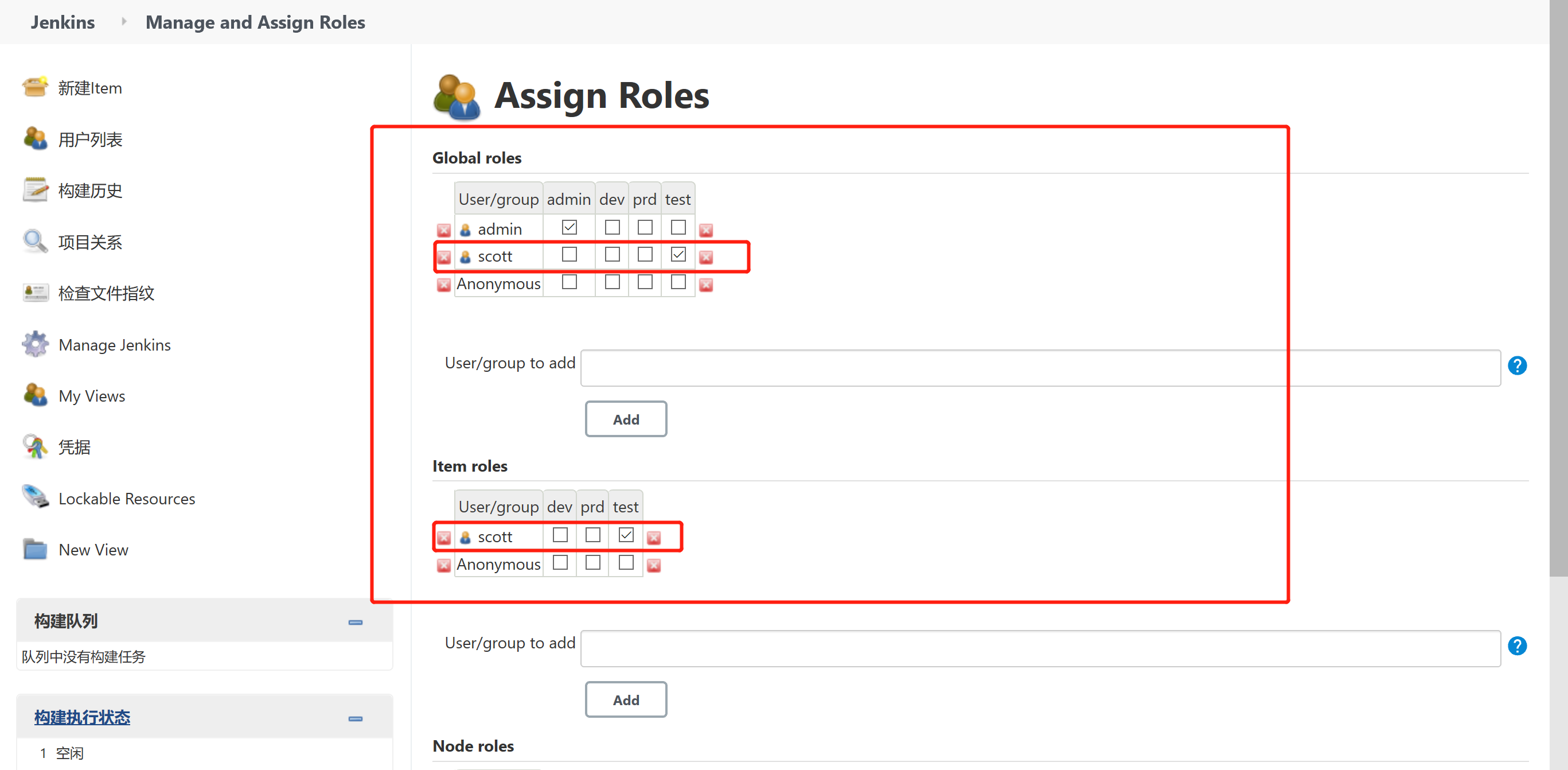Viewport: 1568px width, 770px height.
Task: Open 检查文件指纹 fingerprint checker
Action: (x=107, y=293)
